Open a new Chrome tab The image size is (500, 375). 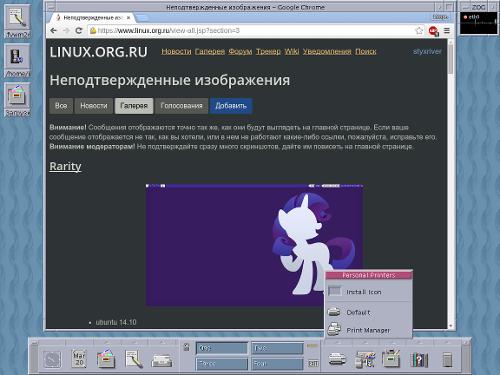pyautogui.click(x=142, y=18)
